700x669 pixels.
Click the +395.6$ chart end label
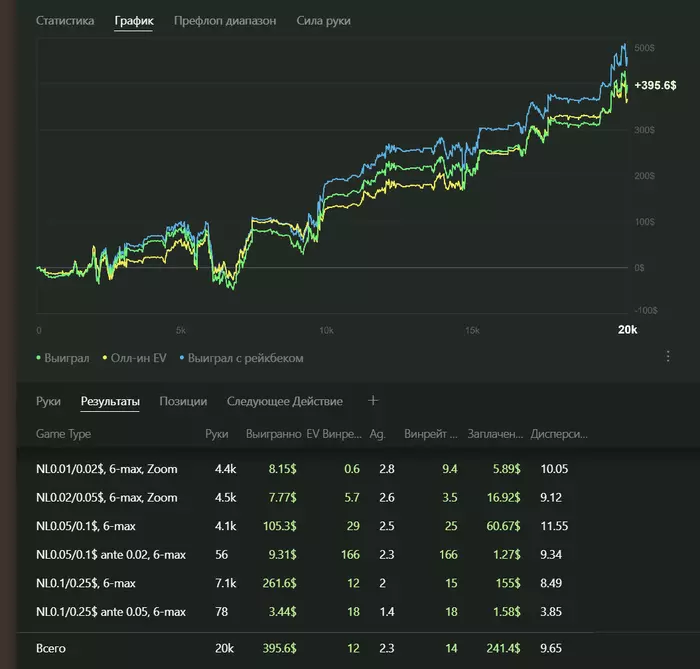(x=655, y=85)
